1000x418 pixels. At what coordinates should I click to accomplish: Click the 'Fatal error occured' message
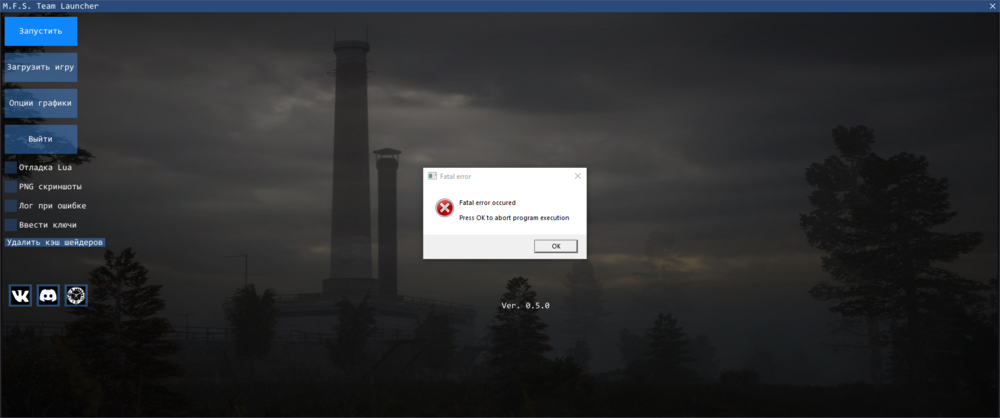487,203
